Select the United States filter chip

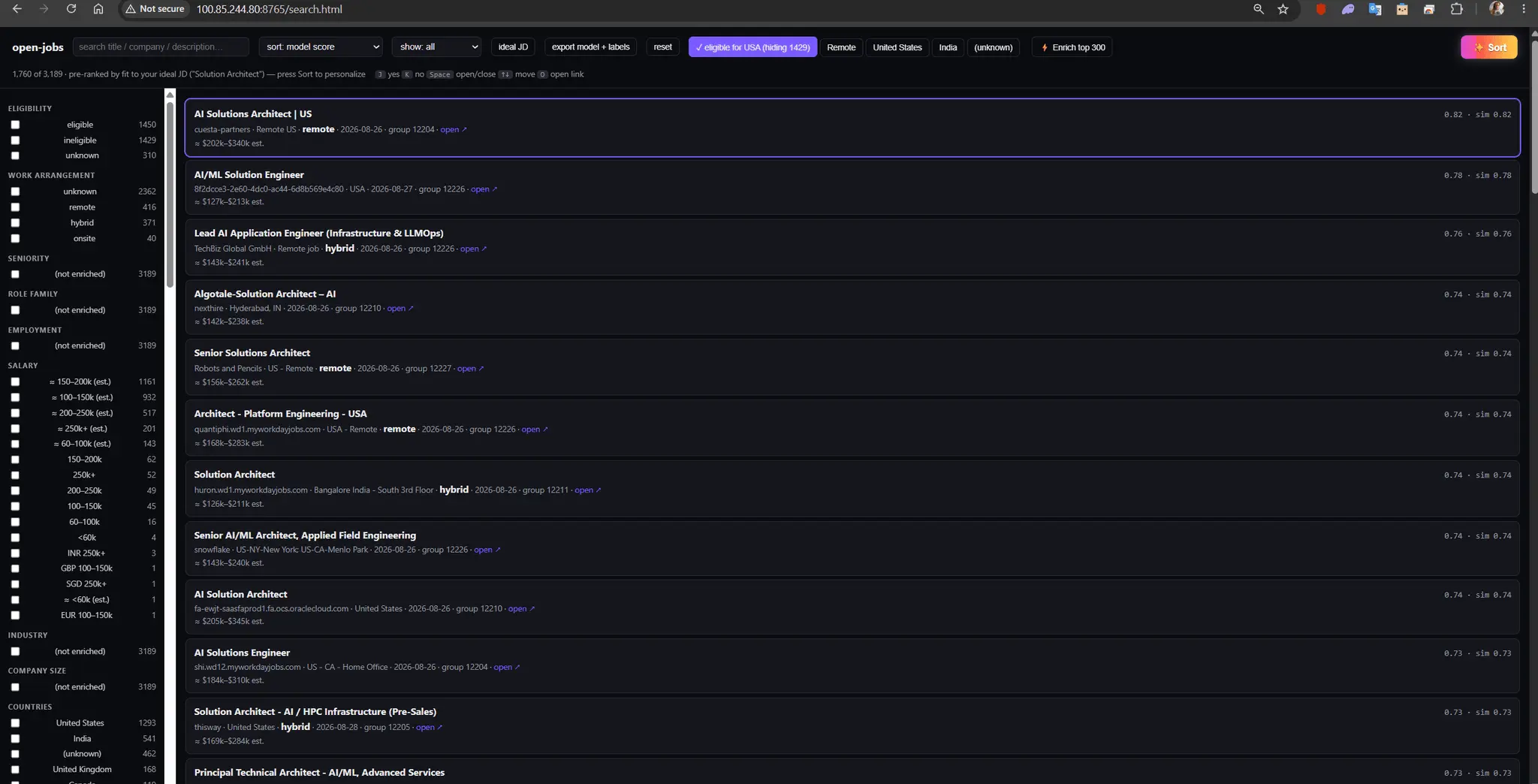[x=897, y=47]
